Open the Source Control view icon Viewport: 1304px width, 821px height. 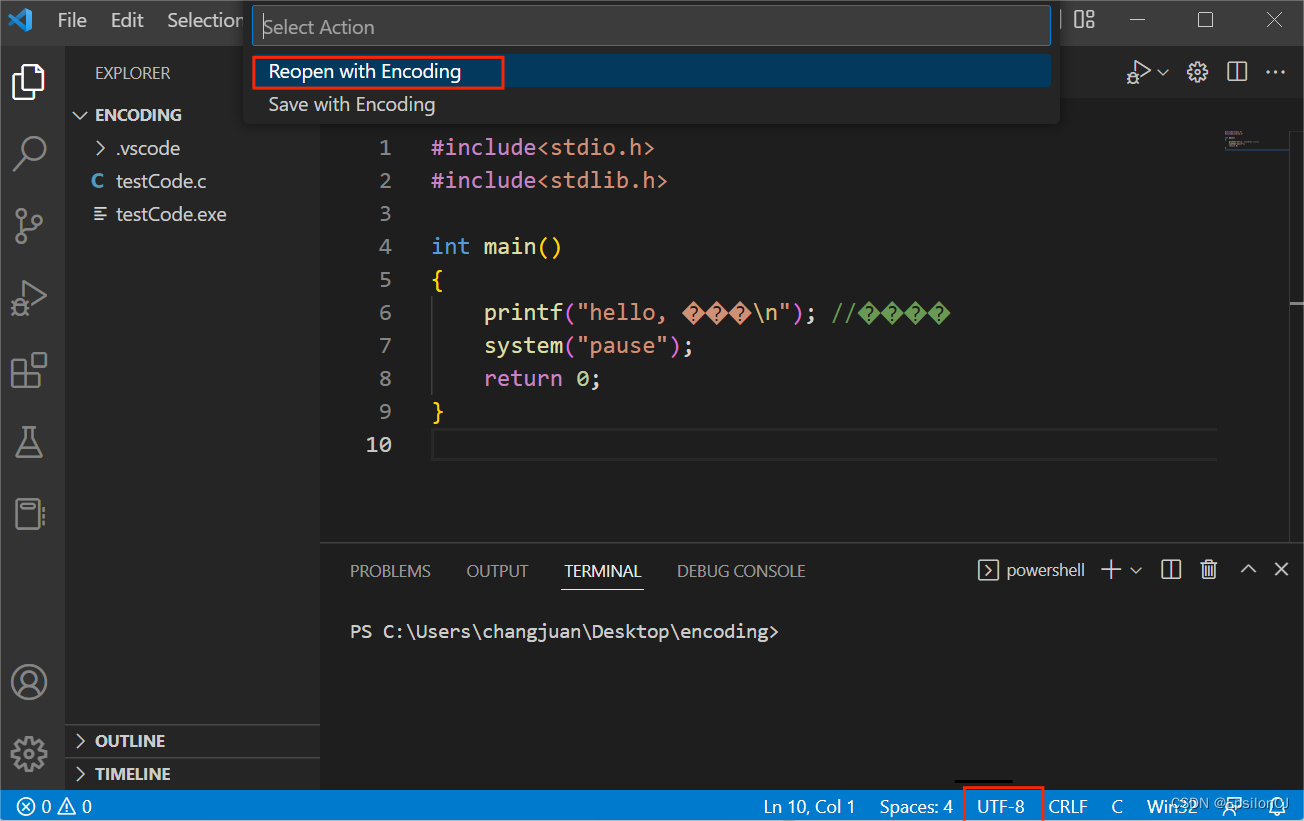tap(29, 226)
